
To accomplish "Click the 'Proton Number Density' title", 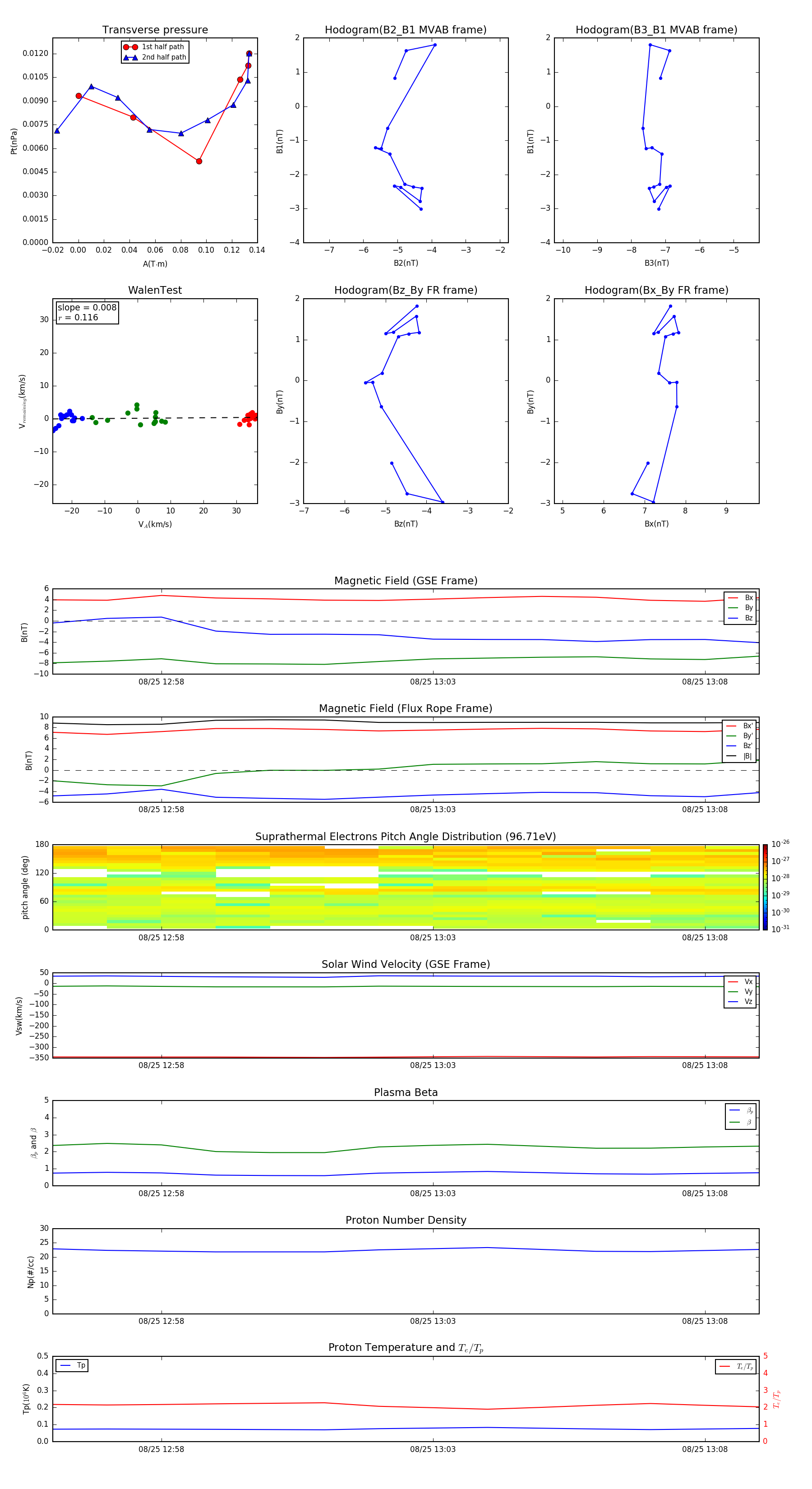I will click(x=406, y=1220).
